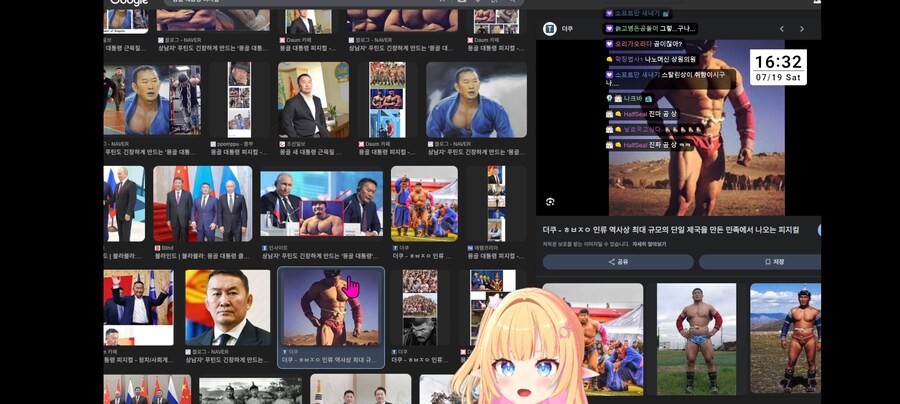Open 조선일보 thumbnail of man in black suit
Viewport: 900px width, 404px height.
point(313,100)
